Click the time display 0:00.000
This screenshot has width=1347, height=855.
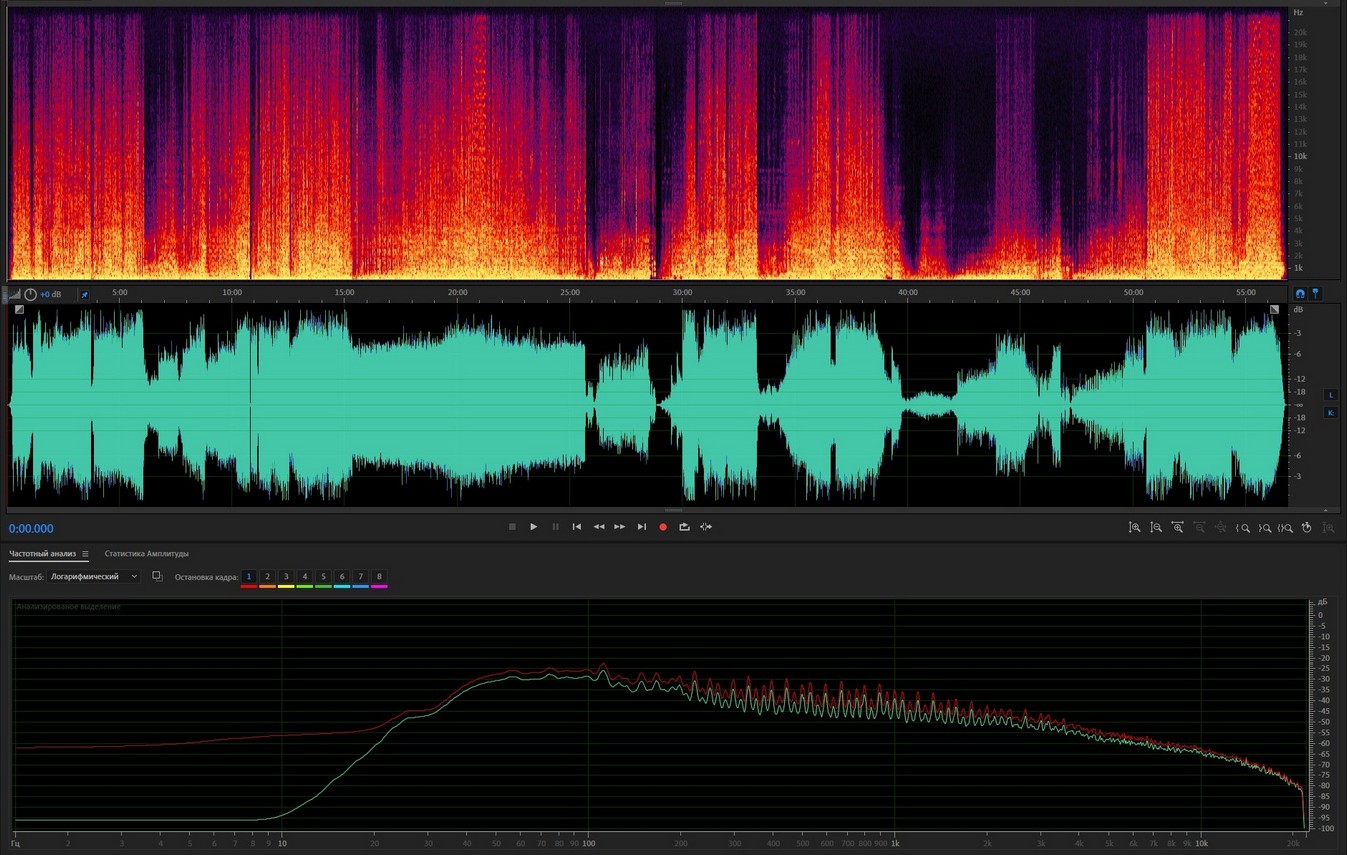coord(31,529)
